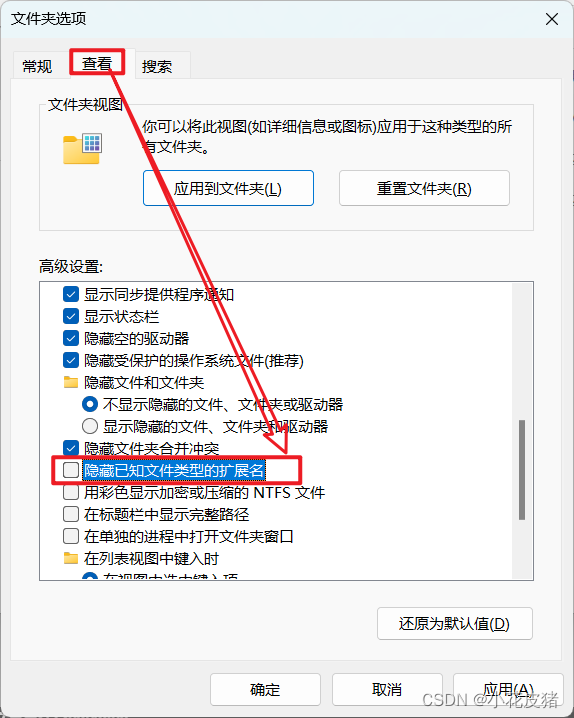Click 重置文件夹(R) button
574x718 pixels.
coord(424,188)
